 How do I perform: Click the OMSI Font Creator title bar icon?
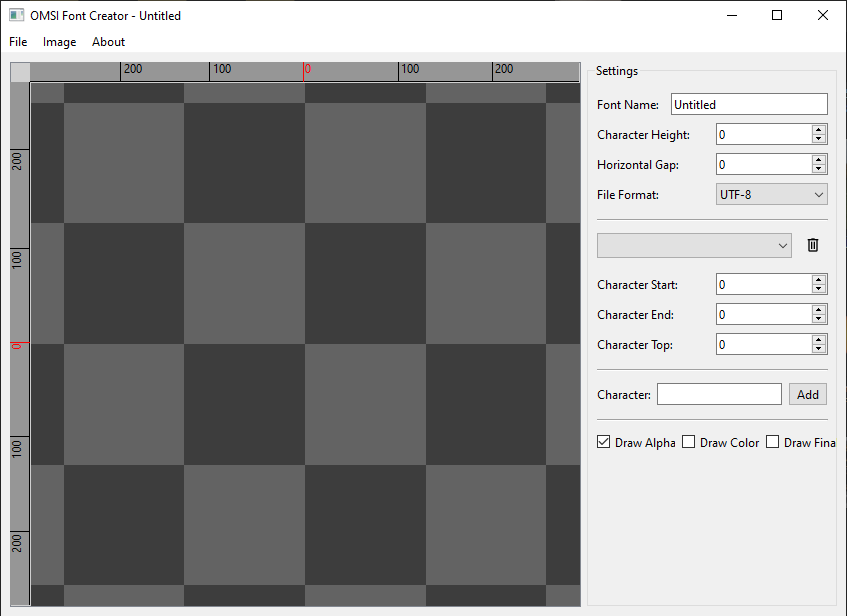coord(16,16)
